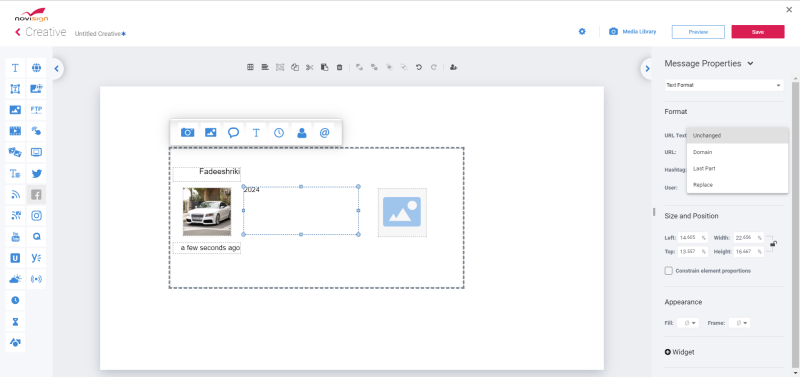This screenshot has width=800, height=377.
Task: Select the Facebook widget
Action: (x=36, y=194)
